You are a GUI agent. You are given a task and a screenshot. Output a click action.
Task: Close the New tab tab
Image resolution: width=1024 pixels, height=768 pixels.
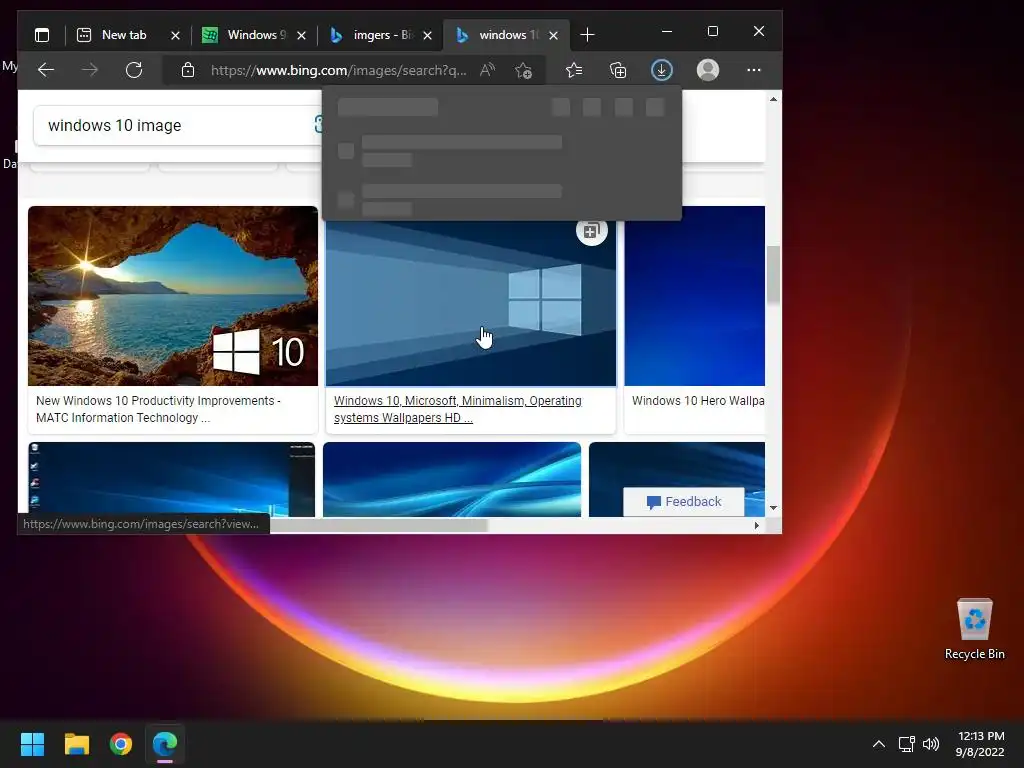(x=175, y=35)
